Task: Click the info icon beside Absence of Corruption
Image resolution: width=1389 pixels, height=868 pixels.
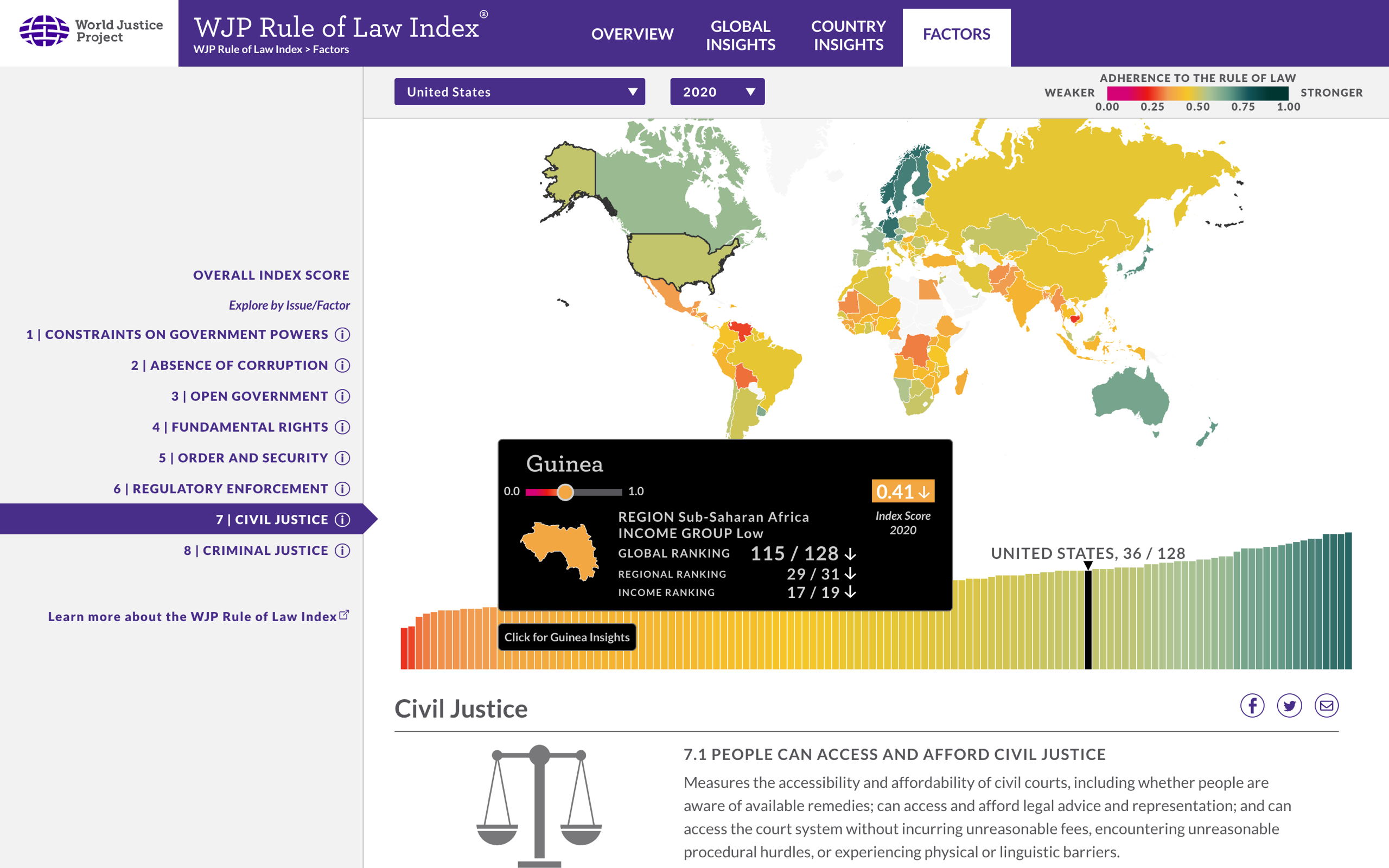Action: (343, 366)
